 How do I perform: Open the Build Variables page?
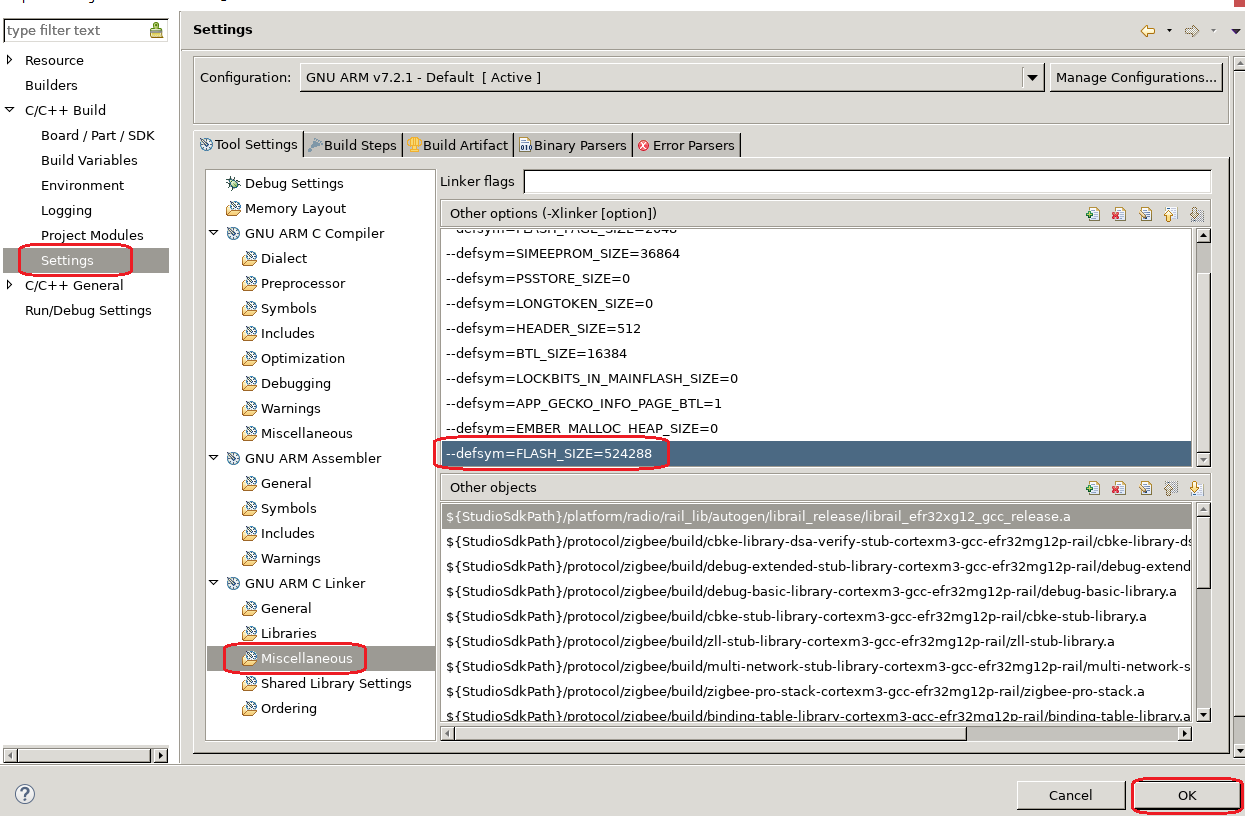point(89,160)
